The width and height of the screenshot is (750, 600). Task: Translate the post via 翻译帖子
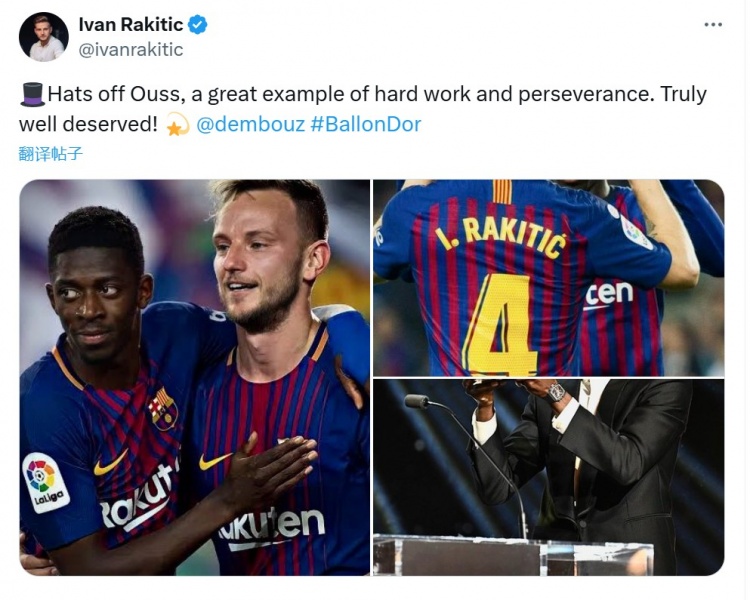pyautogui.click(x=50, y=154)
